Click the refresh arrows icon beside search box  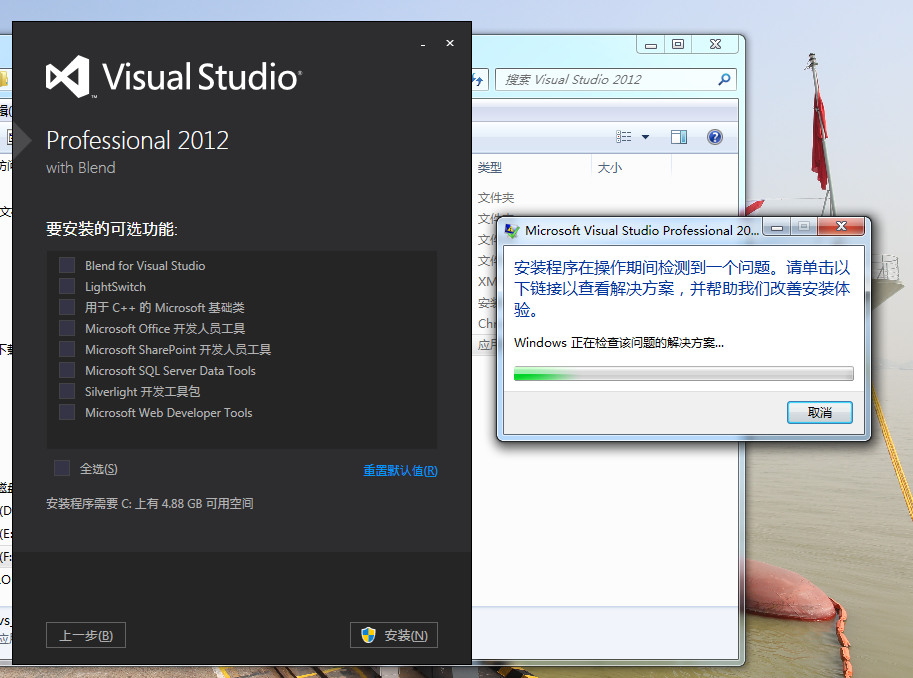pyautogui.click(x=477, y=80)
